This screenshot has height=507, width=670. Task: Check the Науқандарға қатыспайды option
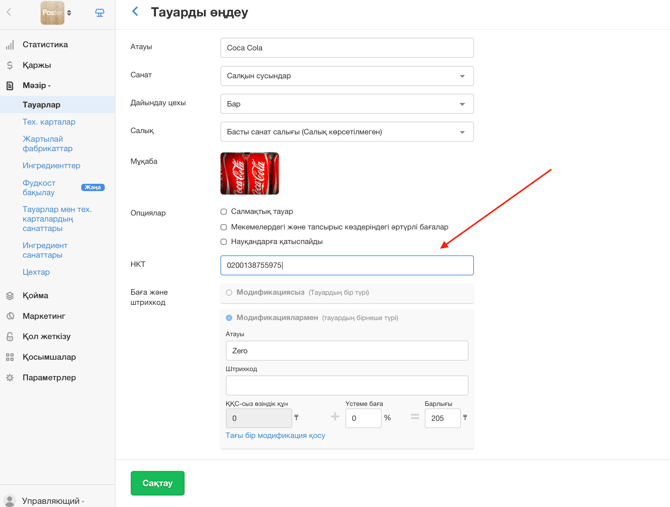coord(223,242)
